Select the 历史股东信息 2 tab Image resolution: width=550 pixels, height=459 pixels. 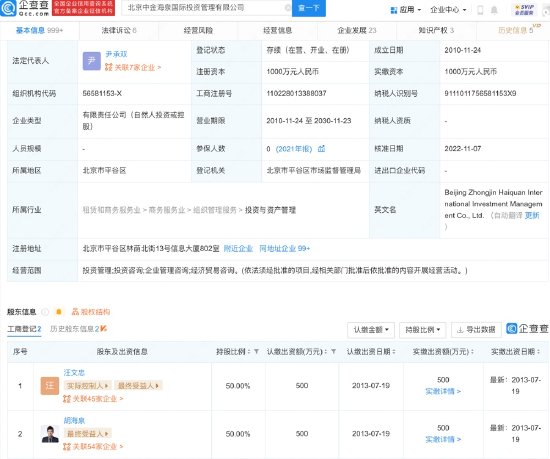click(x=78, y=329)
